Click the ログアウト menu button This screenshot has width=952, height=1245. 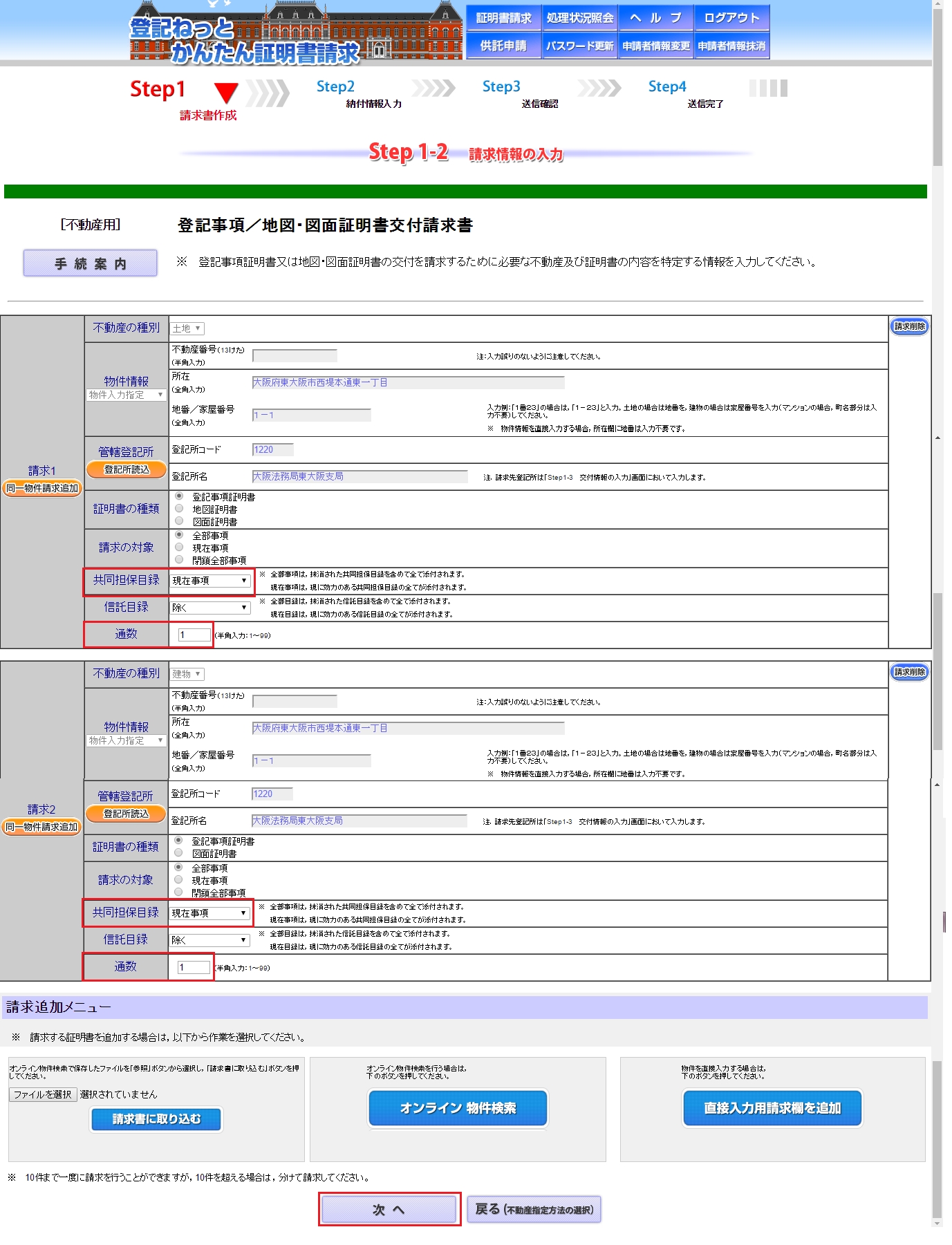click(731, 19)
